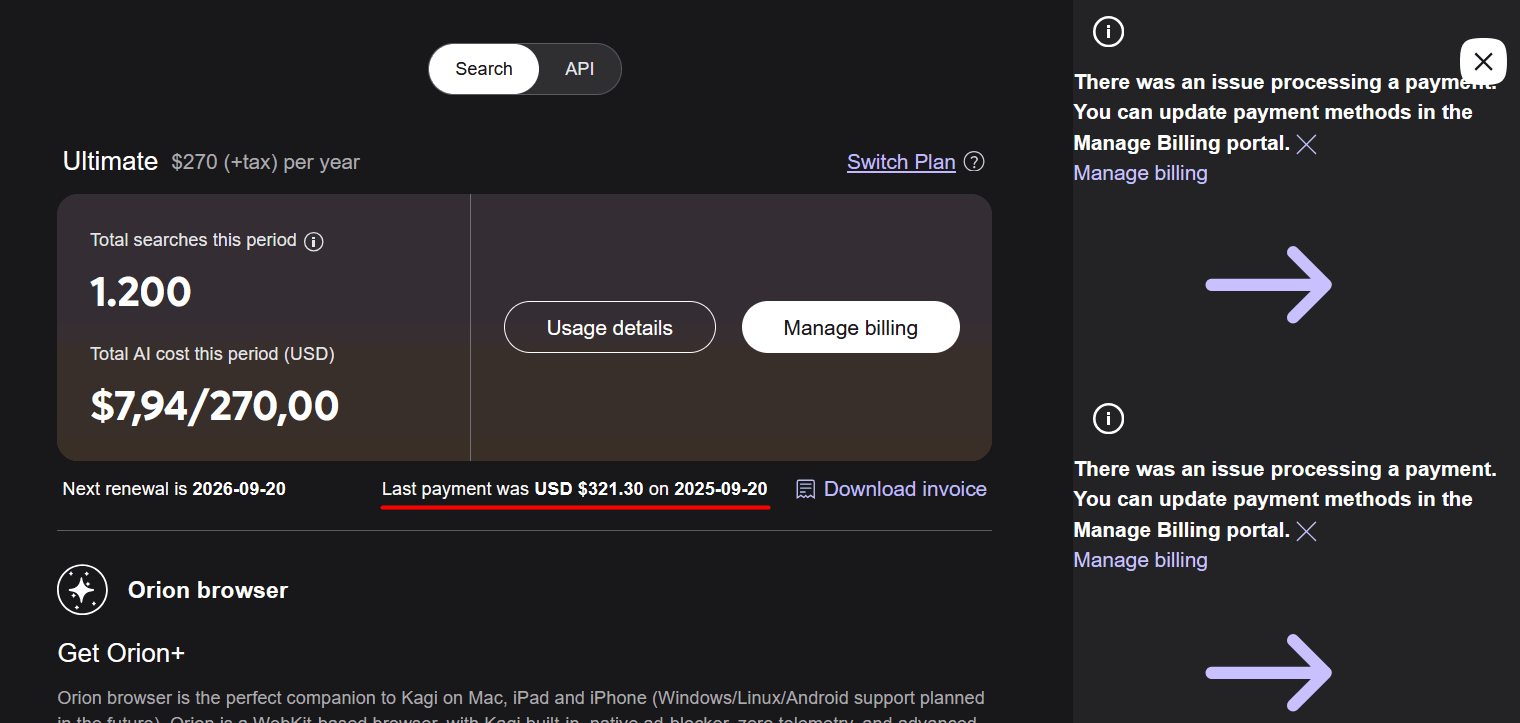Click the info icon on the lower notification
The height and width of the screenshot is (723, 1520).
coord(1108,418)
